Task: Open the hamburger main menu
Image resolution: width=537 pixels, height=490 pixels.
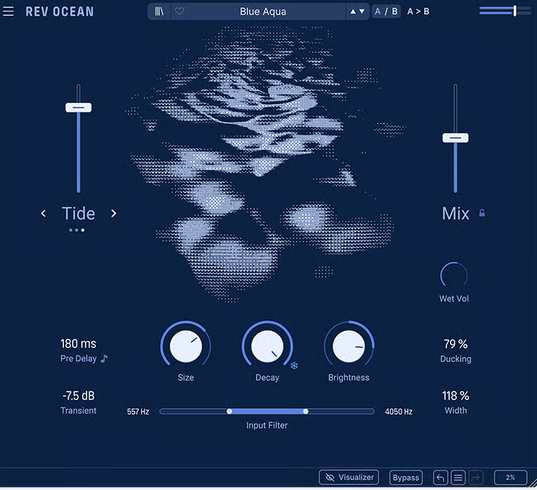Action: click(x=8, y=11)
